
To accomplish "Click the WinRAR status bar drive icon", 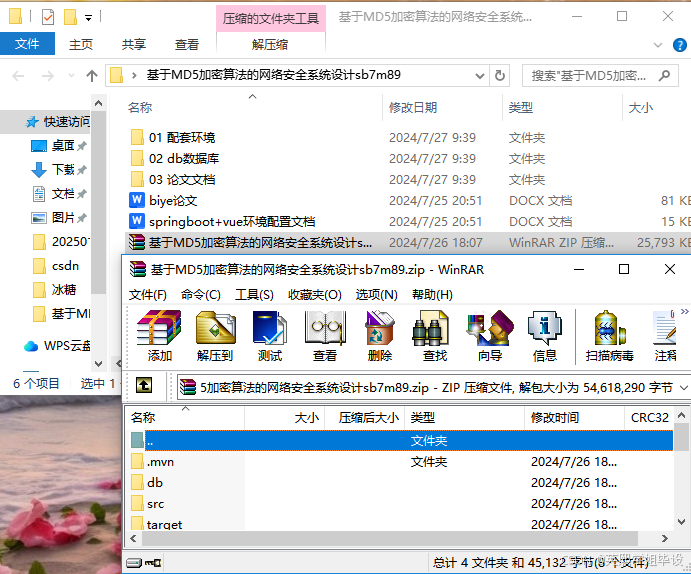I will click(x=134, y=563).
